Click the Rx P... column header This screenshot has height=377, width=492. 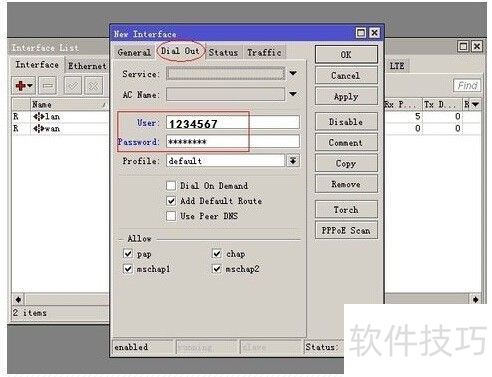click(x=402, y=105)
